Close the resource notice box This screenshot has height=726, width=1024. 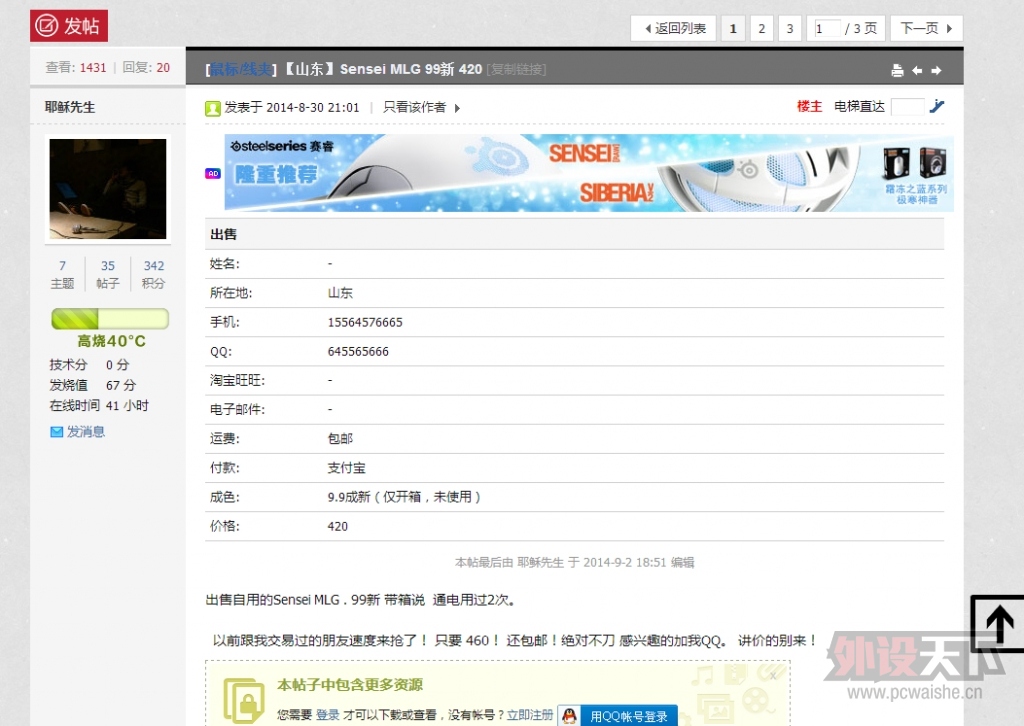click(x=773, y=676)
